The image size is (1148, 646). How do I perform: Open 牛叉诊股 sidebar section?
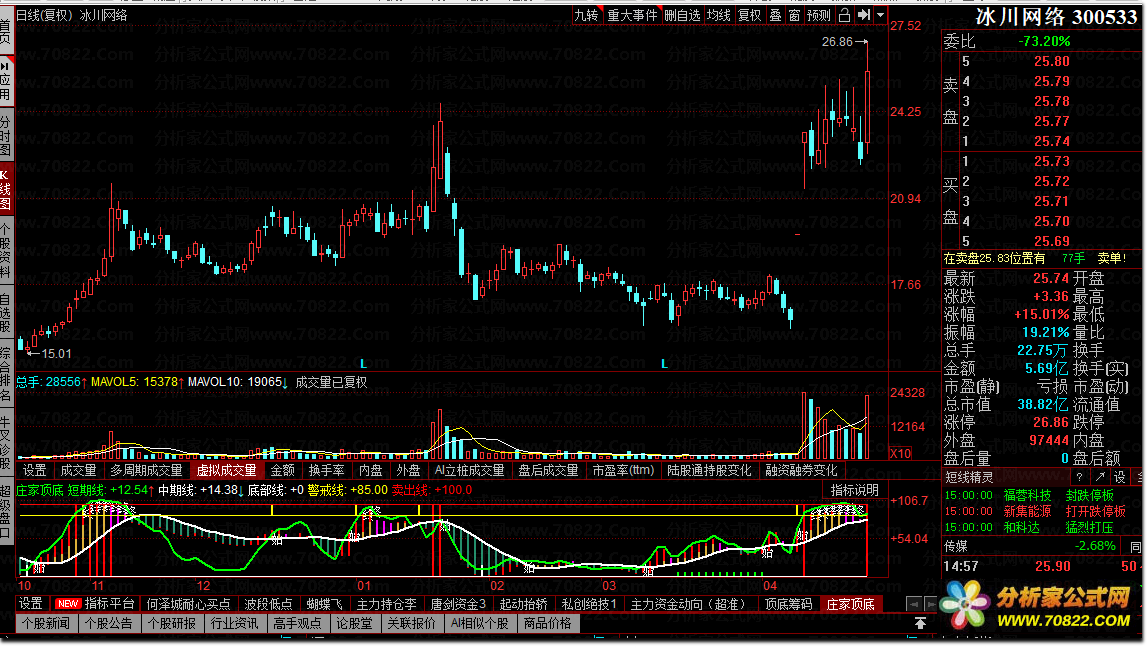pyautogui.click(x=6, y=443)
